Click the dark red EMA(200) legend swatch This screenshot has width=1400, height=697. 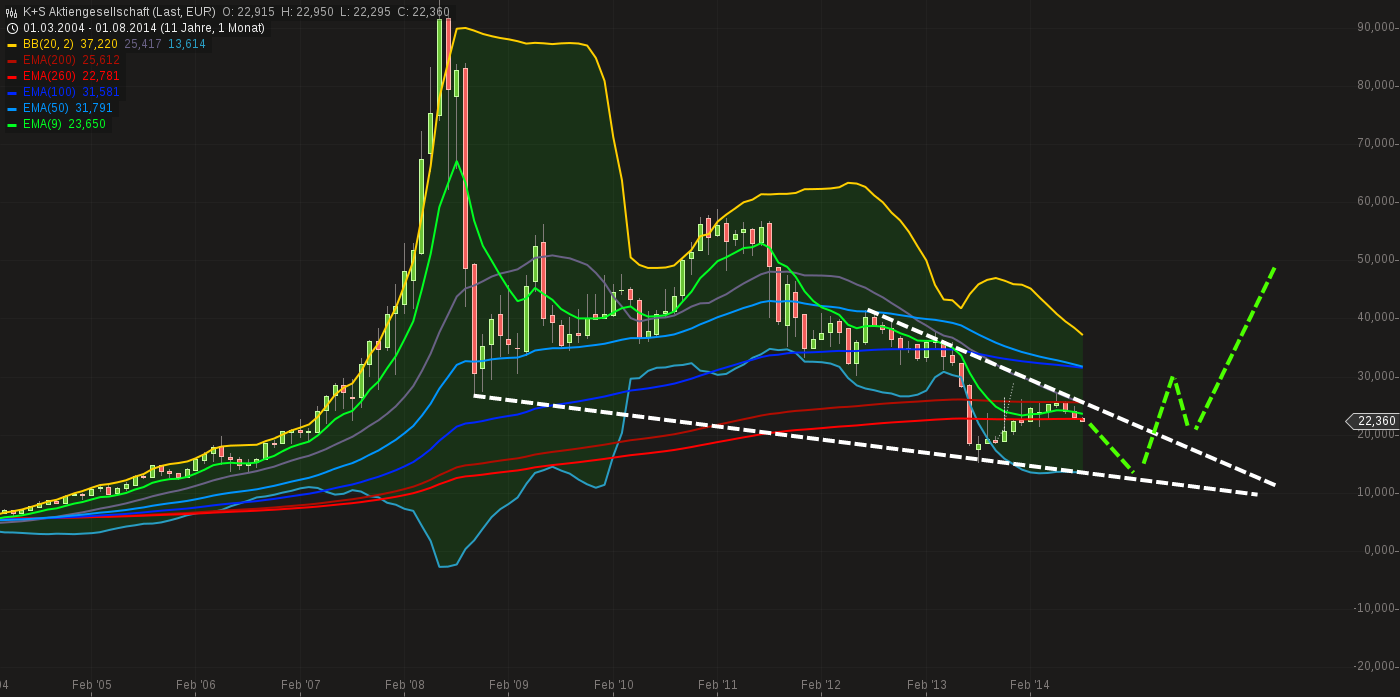point(12,61)
